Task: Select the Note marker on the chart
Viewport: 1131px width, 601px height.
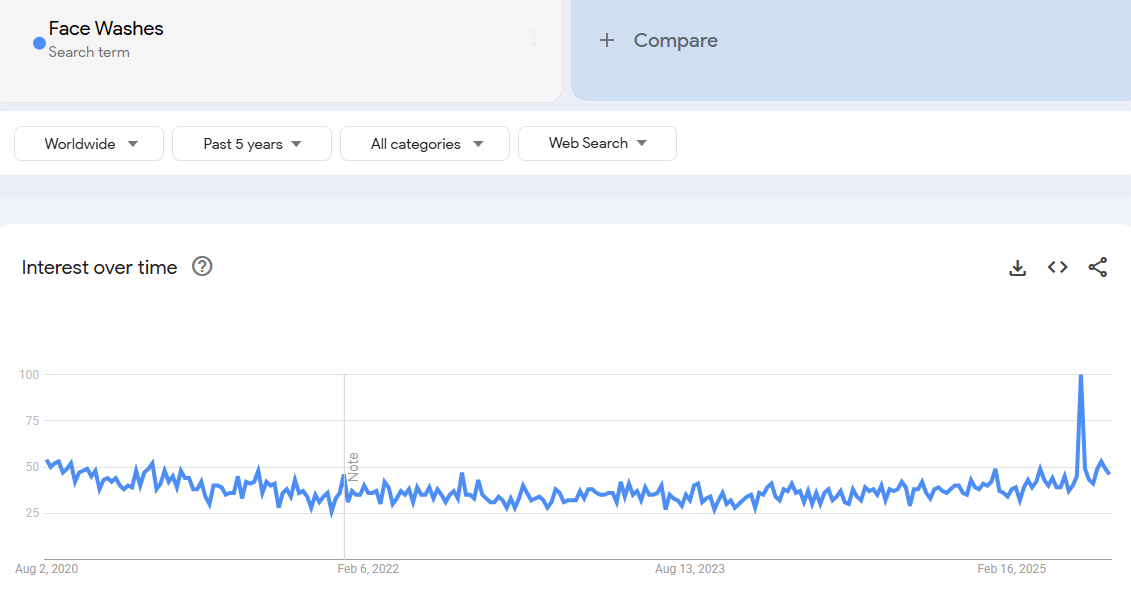Action: tap(353, 467)
